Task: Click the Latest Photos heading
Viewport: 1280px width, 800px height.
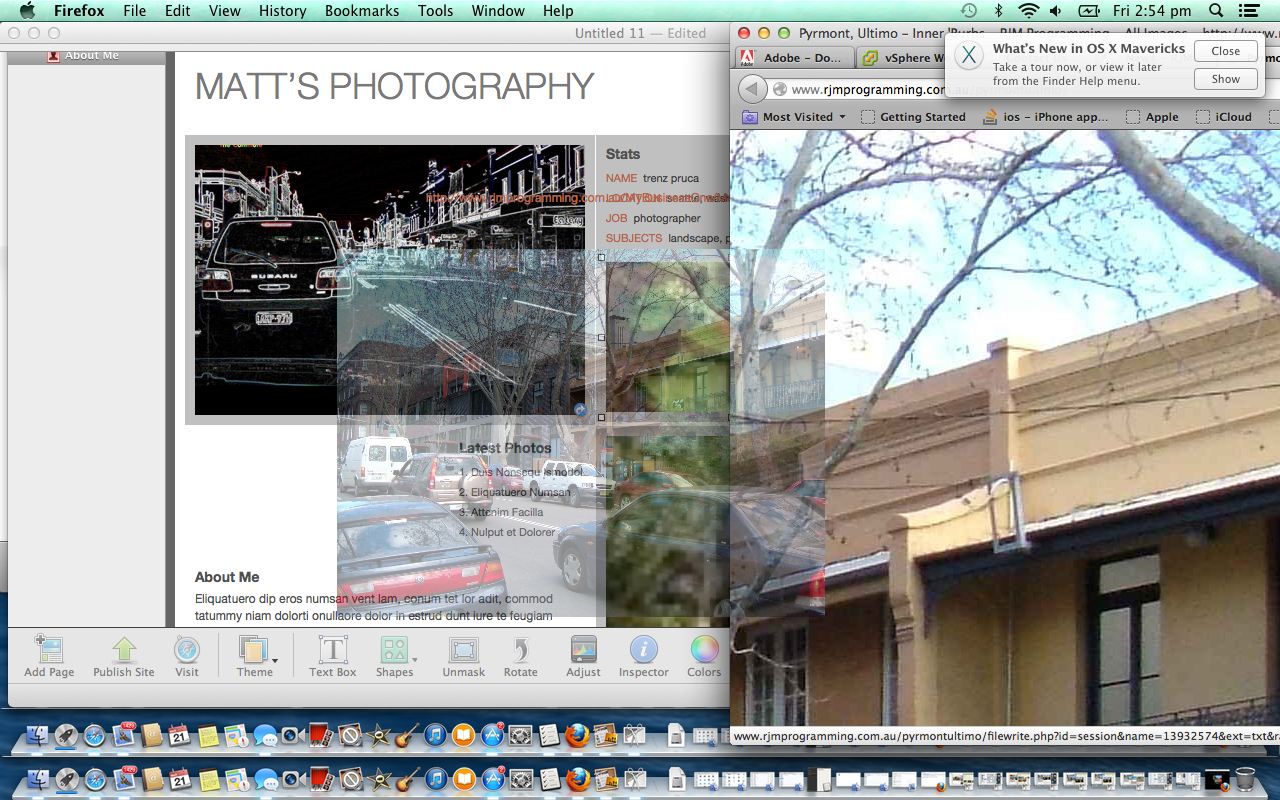Action: tap(505, 448)
